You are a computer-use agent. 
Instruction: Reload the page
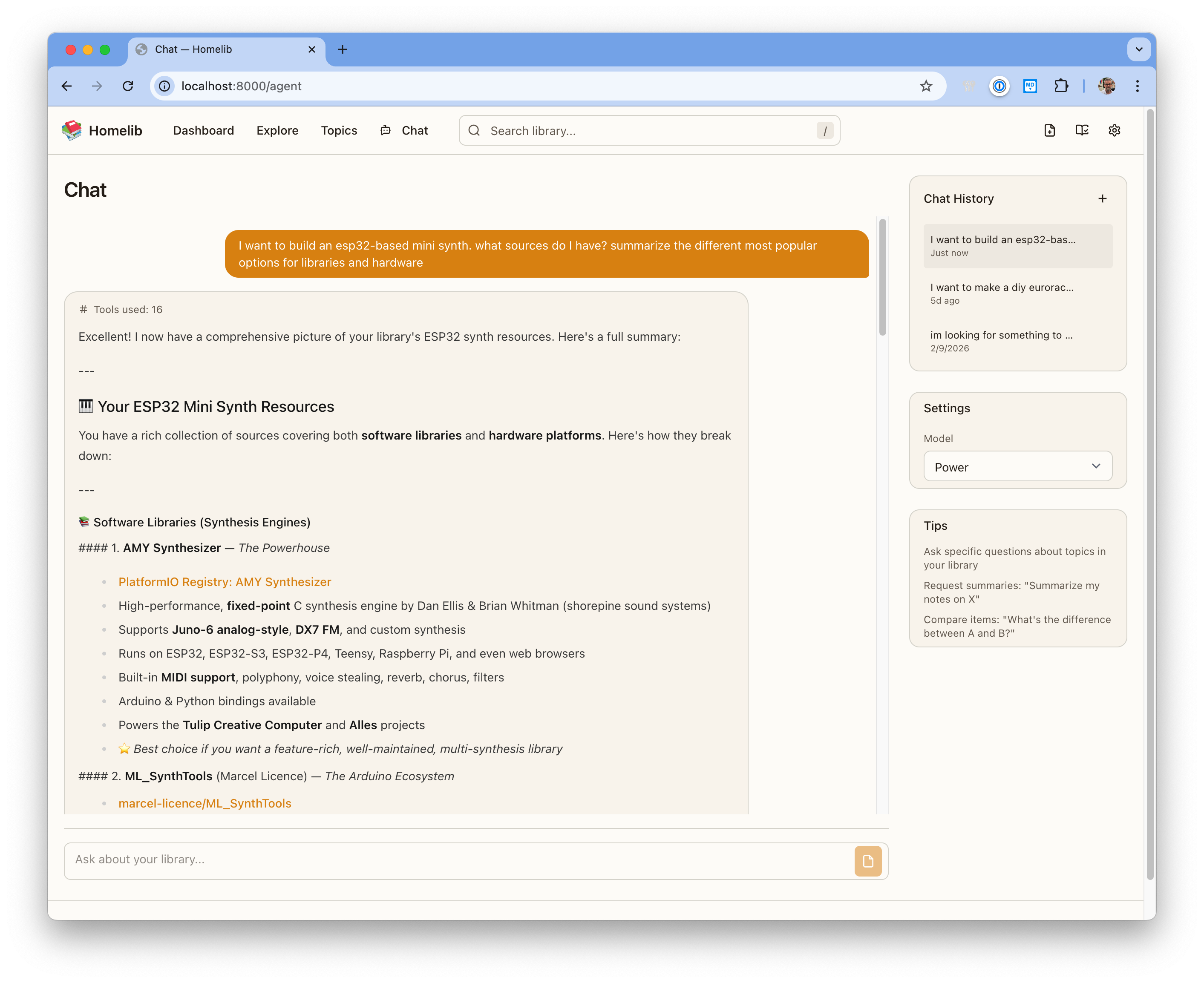[128, 86]
